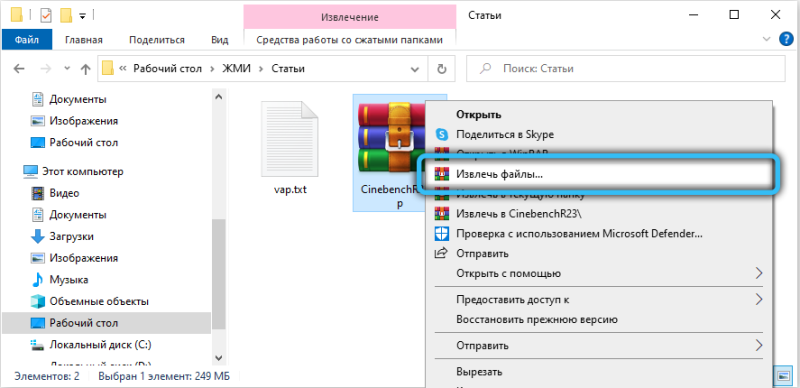Open recent locations dropdown arrow

[67, 68]
